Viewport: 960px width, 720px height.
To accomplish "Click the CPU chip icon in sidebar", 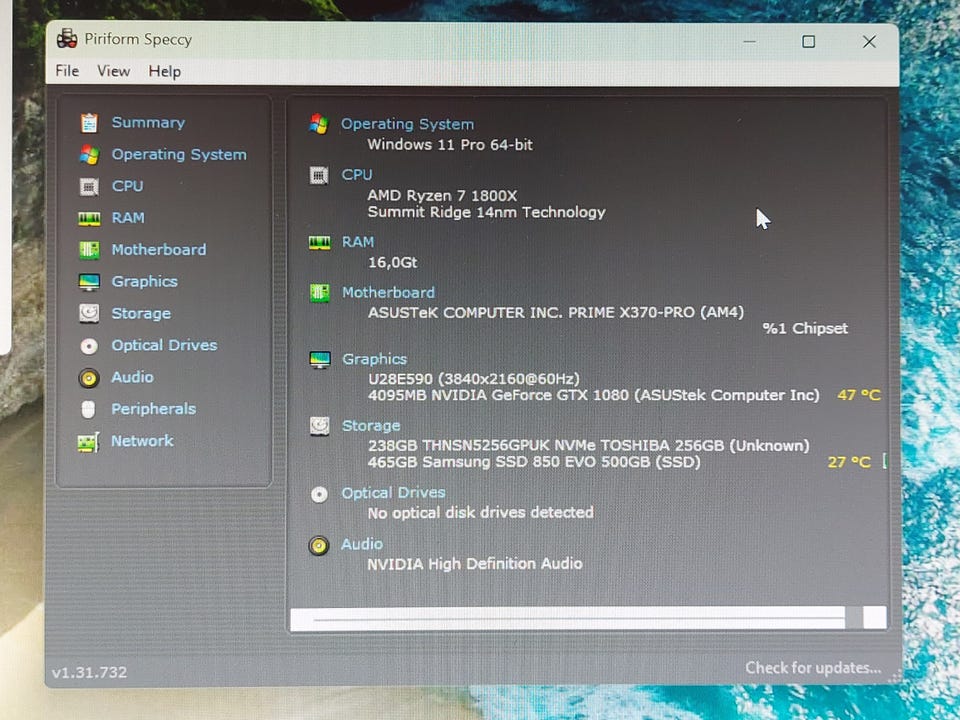I will pyautogui.click(x=89, y=186).
